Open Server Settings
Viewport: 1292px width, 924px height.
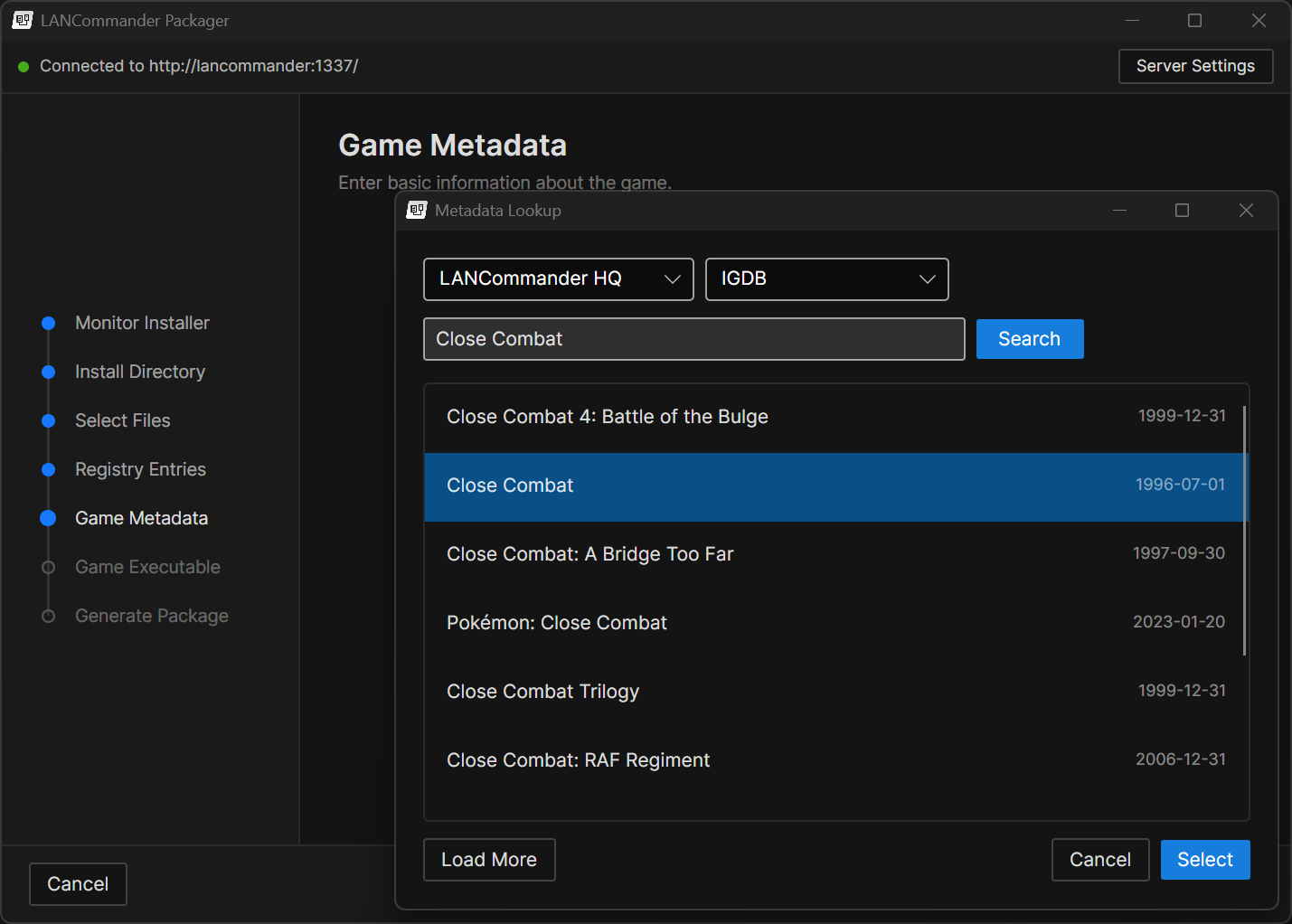tap(1195, 66)
